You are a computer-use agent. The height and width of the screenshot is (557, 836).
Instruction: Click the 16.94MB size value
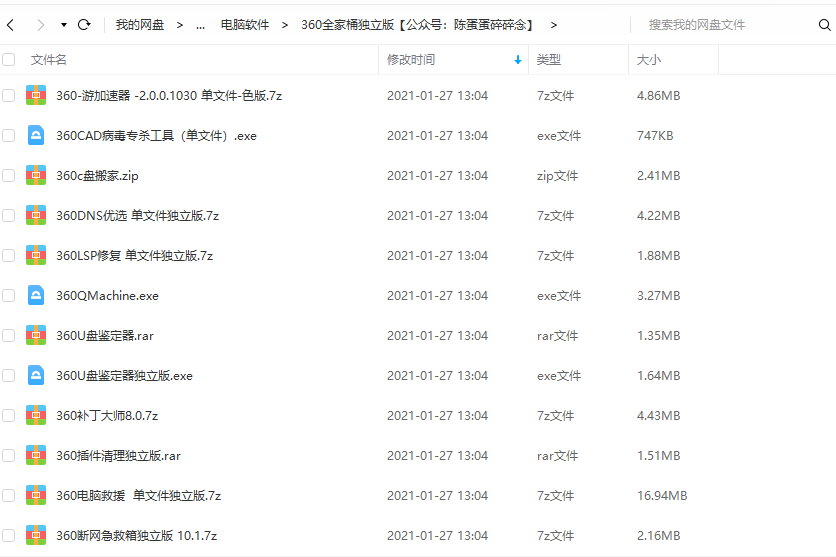click(x=662, y=495)
